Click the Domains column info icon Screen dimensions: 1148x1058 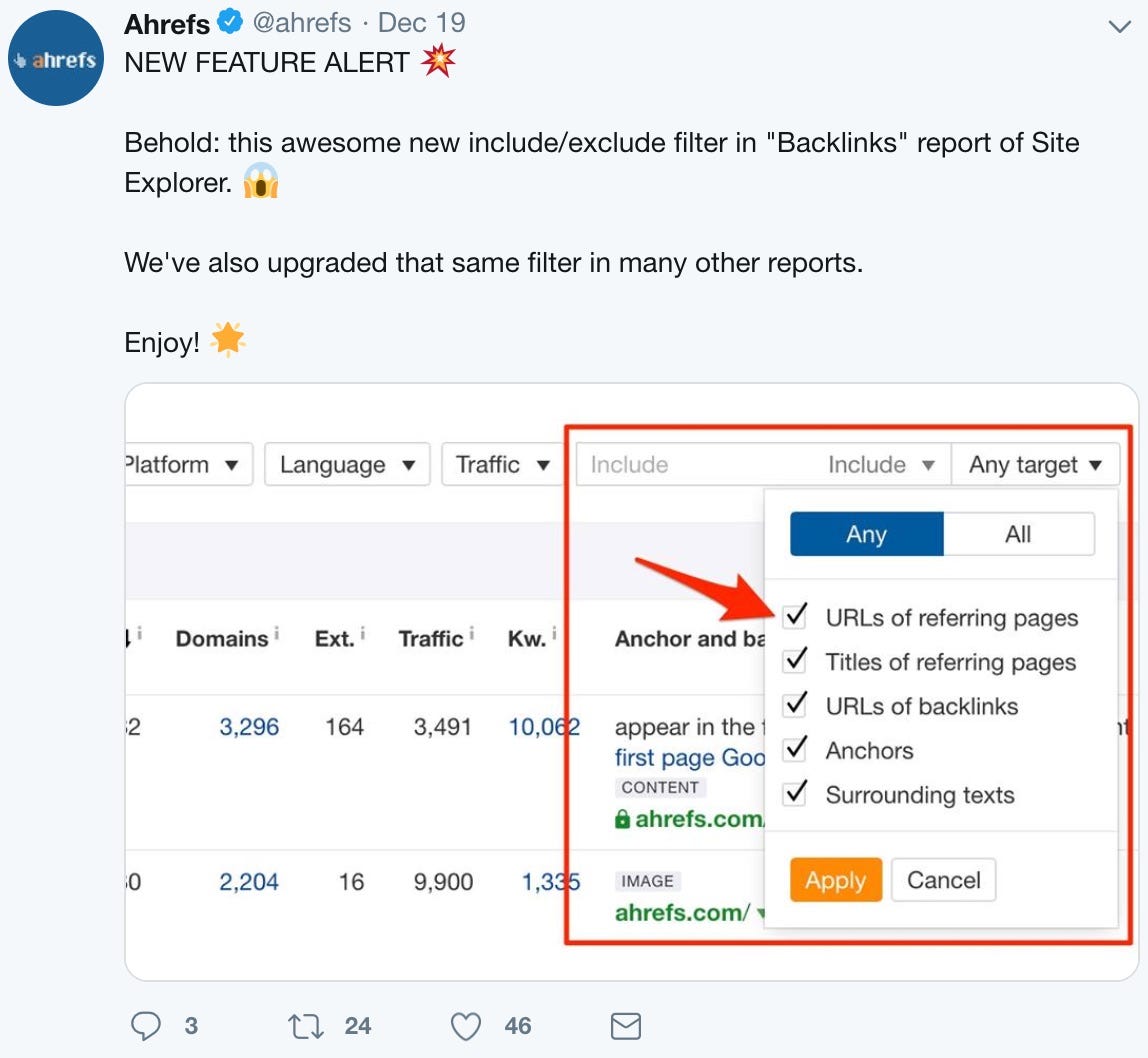(x=276, y=632)
